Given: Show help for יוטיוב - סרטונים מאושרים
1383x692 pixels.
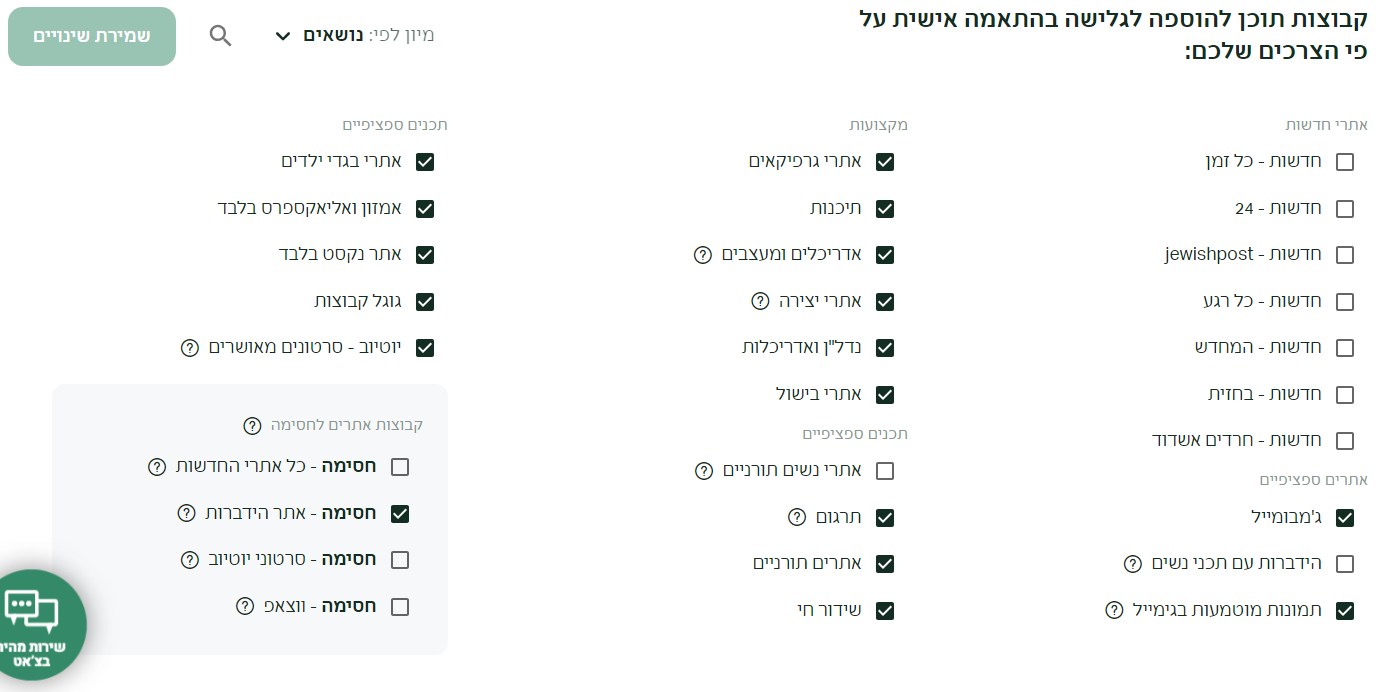Looking at the screenshot, I should (x=189, y=348).
